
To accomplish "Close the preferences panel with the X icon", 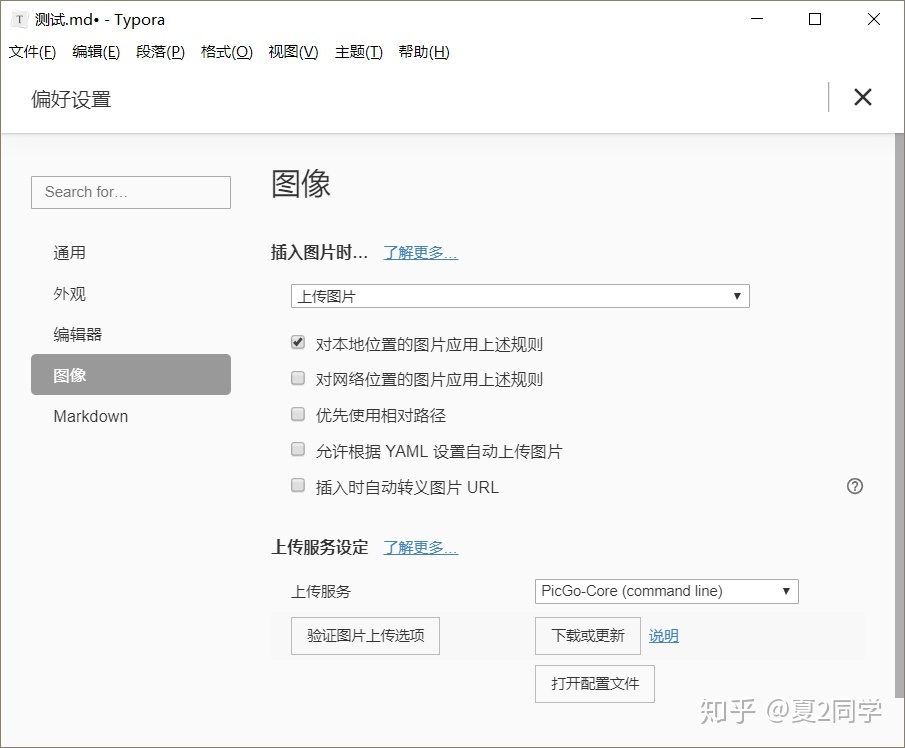I will click(862, 97).
